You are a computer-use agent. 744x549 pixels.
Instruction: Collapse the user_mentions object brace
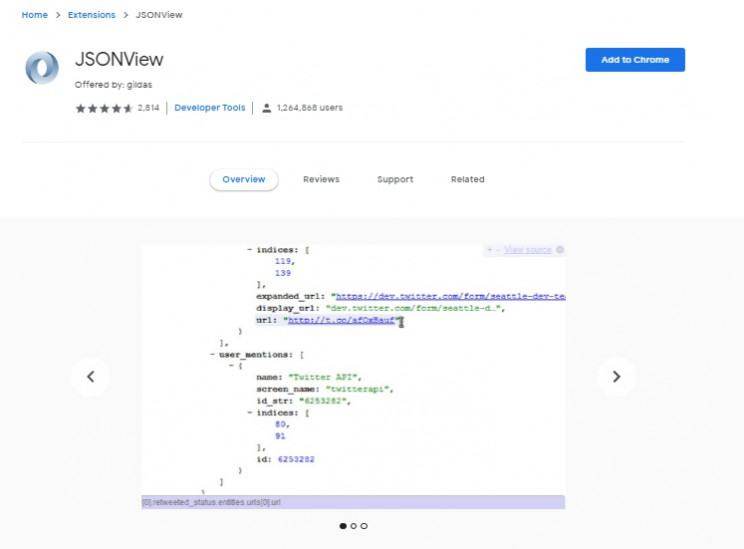[231, 366]
